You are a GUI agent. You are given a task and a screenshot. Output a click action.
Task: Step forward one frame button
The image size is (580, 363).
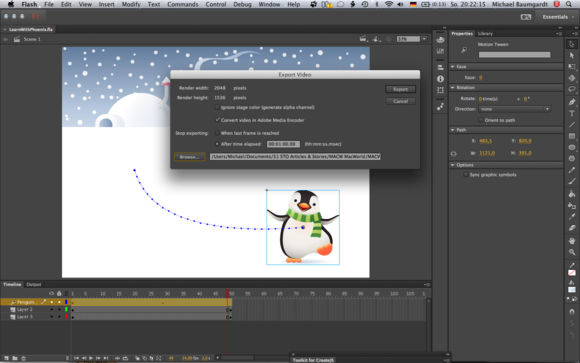pos(98,358)
